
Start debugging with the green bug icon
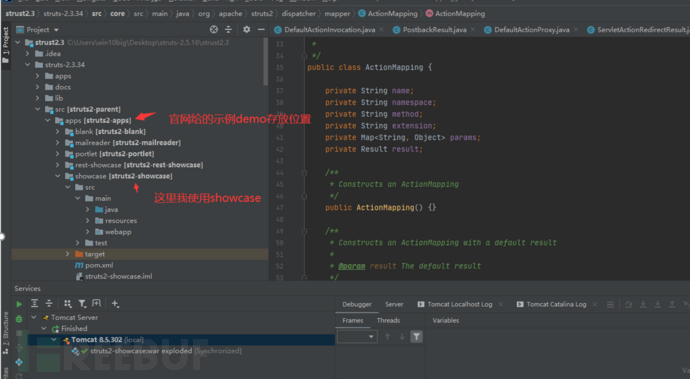click(19, 319)
